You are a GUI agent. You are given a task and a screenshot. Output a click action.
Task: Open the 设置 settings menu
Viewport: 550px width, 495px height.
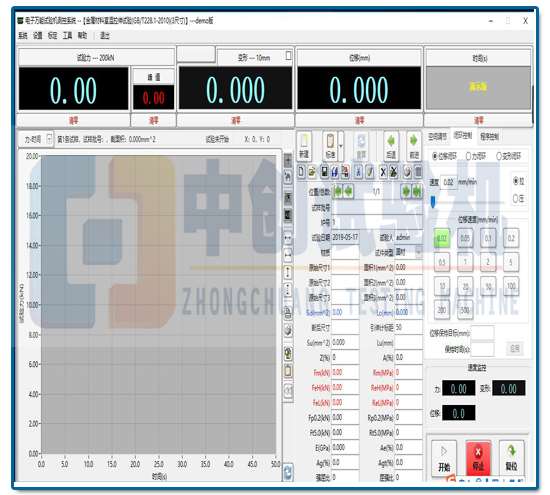(38, 35)
